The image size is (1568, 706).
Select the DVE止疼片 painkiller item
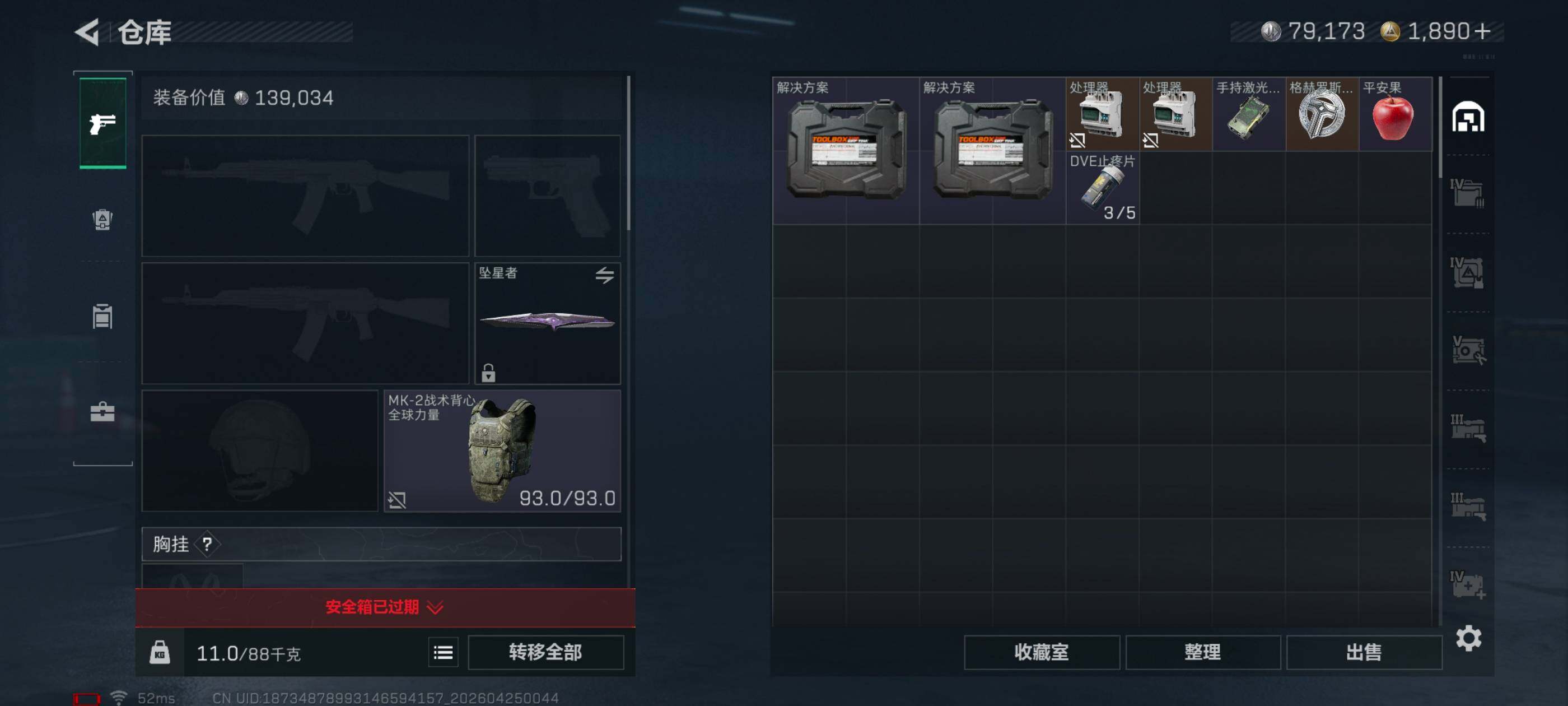[1102, 188]
